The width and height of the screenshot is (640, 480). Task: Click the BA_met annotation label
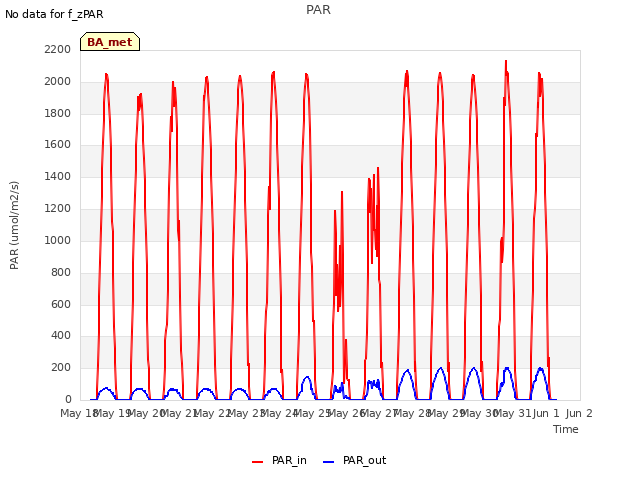(x=110, y=42)
